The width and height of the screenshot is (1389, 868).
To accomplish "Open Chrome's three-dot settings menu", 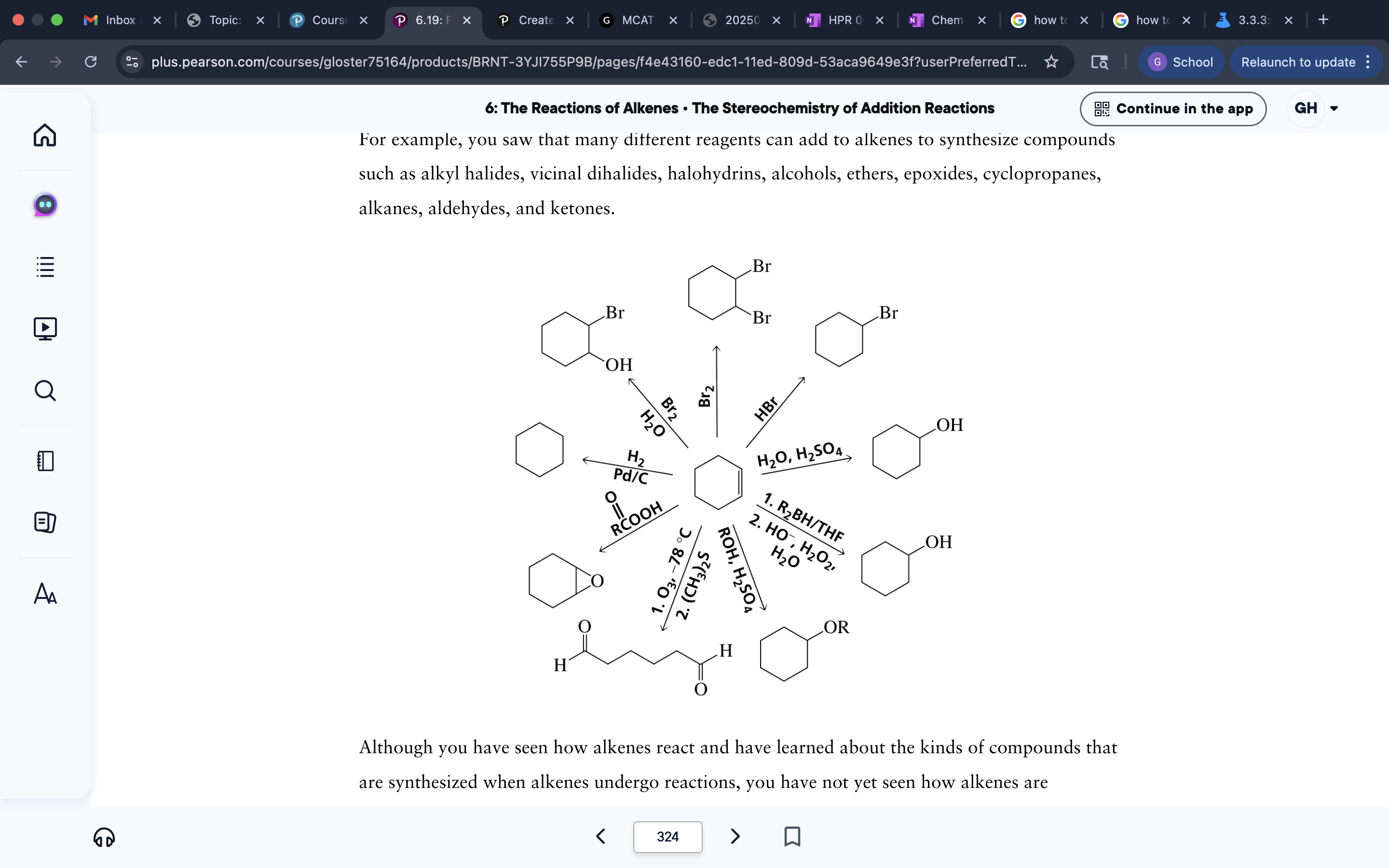I will coord(1368,62).
